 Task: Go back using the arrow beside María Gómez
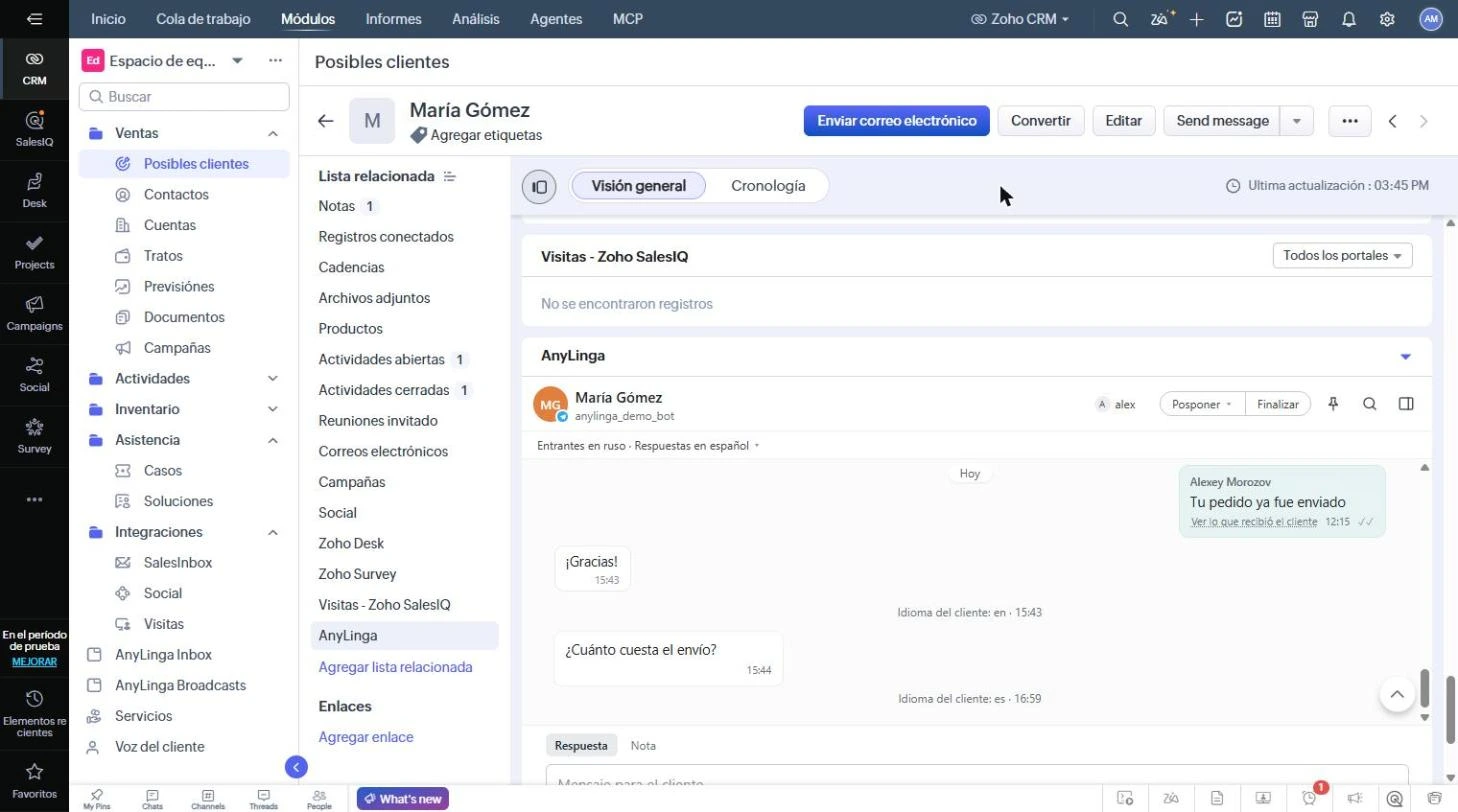click(325, 121)
